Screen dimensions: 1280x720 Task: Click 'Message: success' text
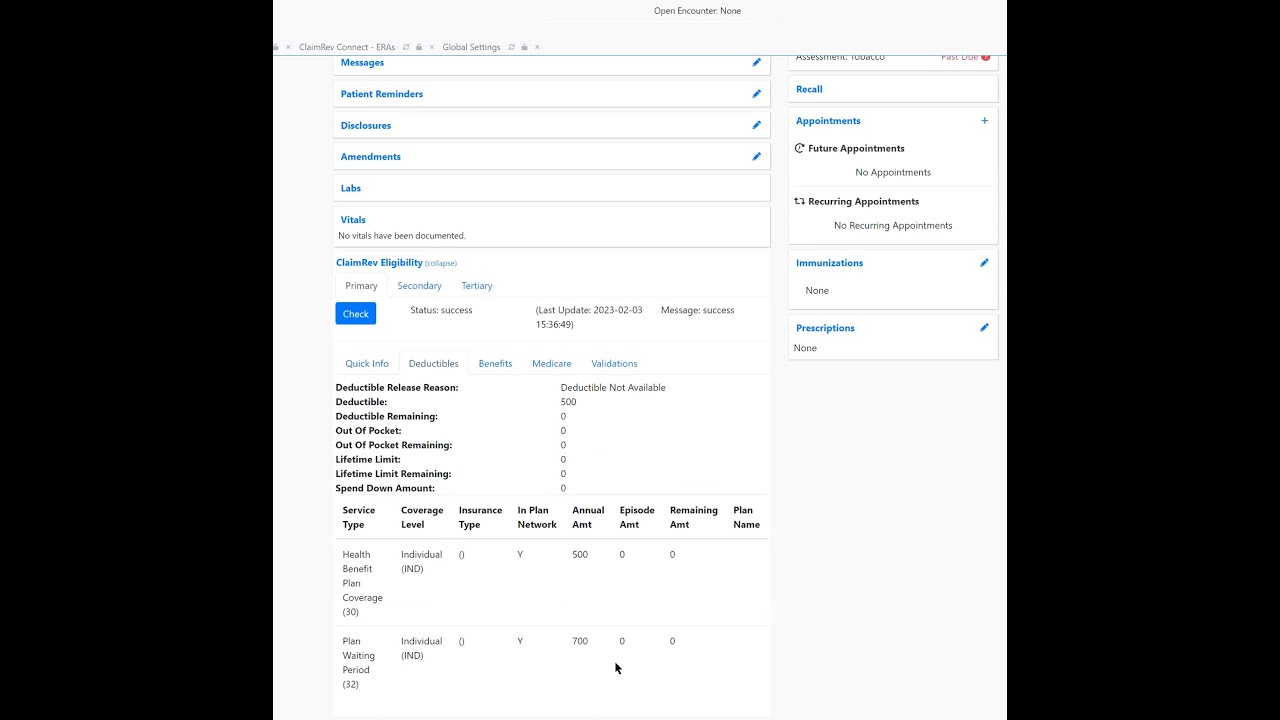(x=697, y=310)
